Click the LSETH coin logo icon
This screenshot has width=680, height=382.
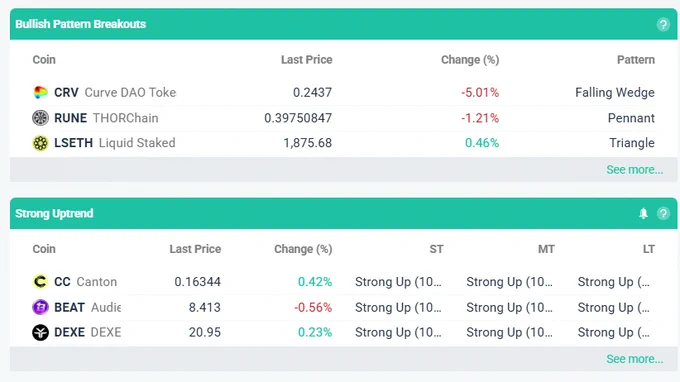40,143
